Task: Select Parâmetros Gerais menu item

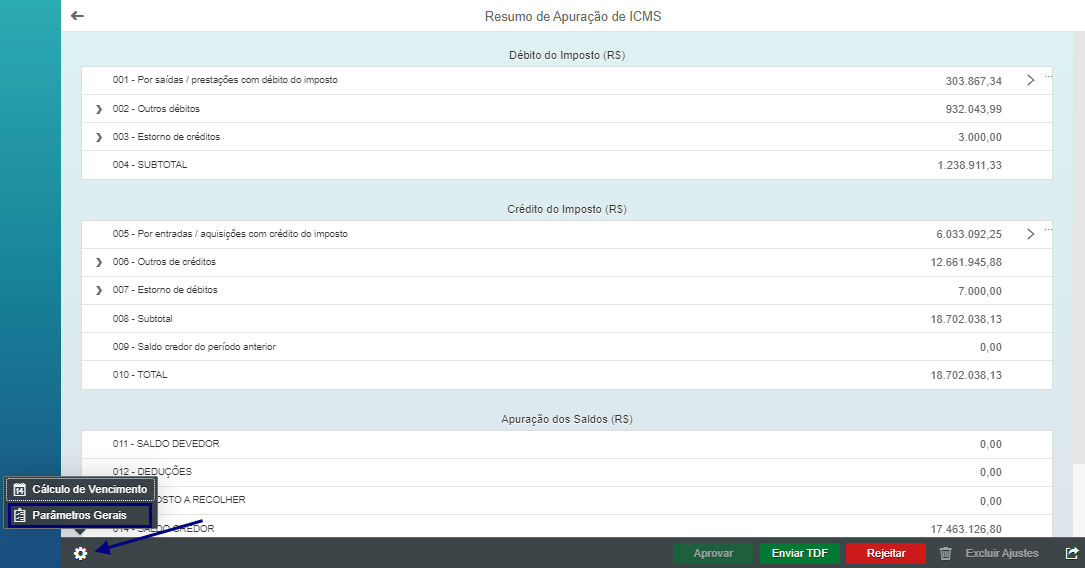Action: coord(80,515)
